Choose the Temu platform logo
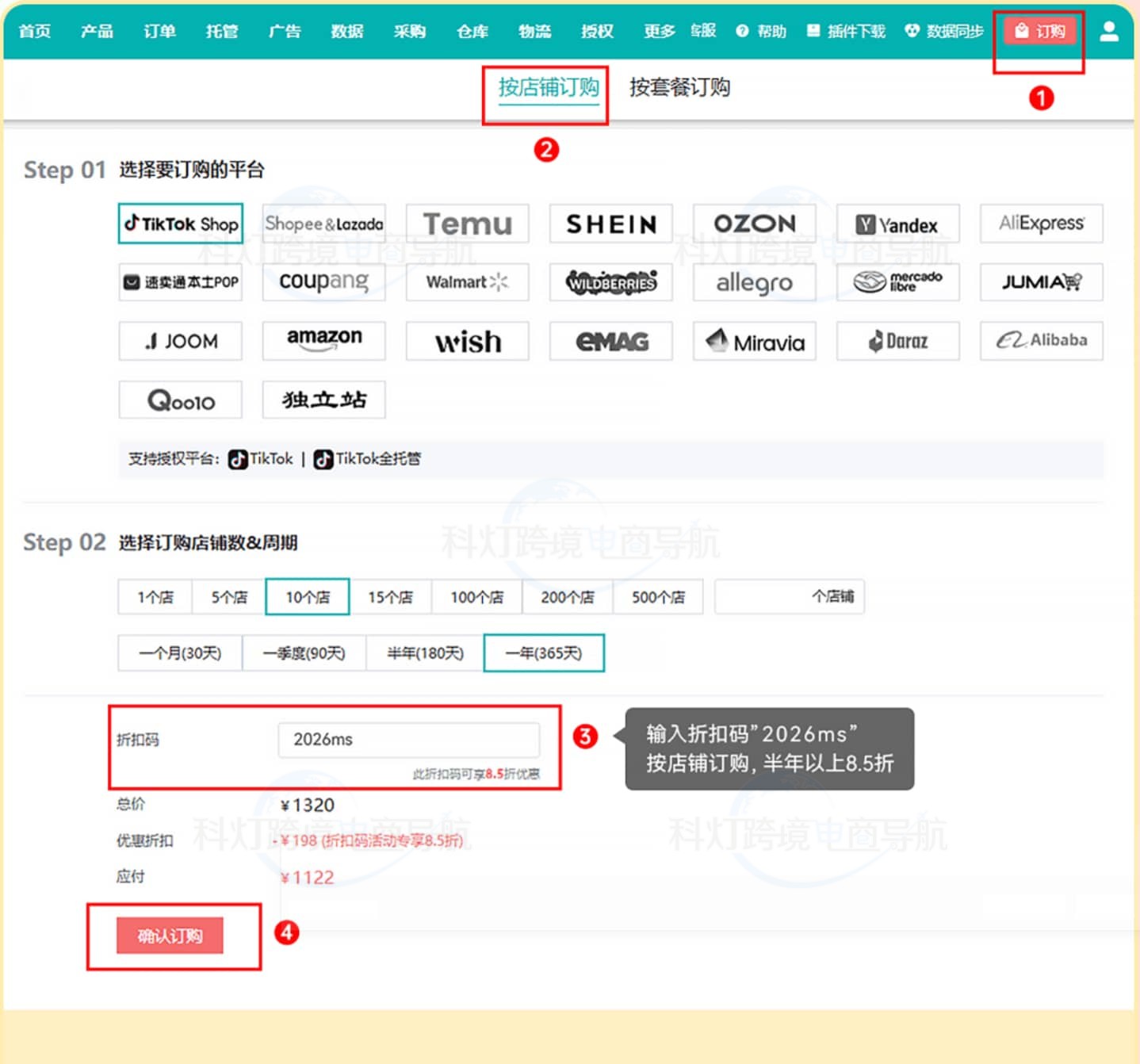The height and width of the screenshot is (1064, 1140). pos(467,224)
